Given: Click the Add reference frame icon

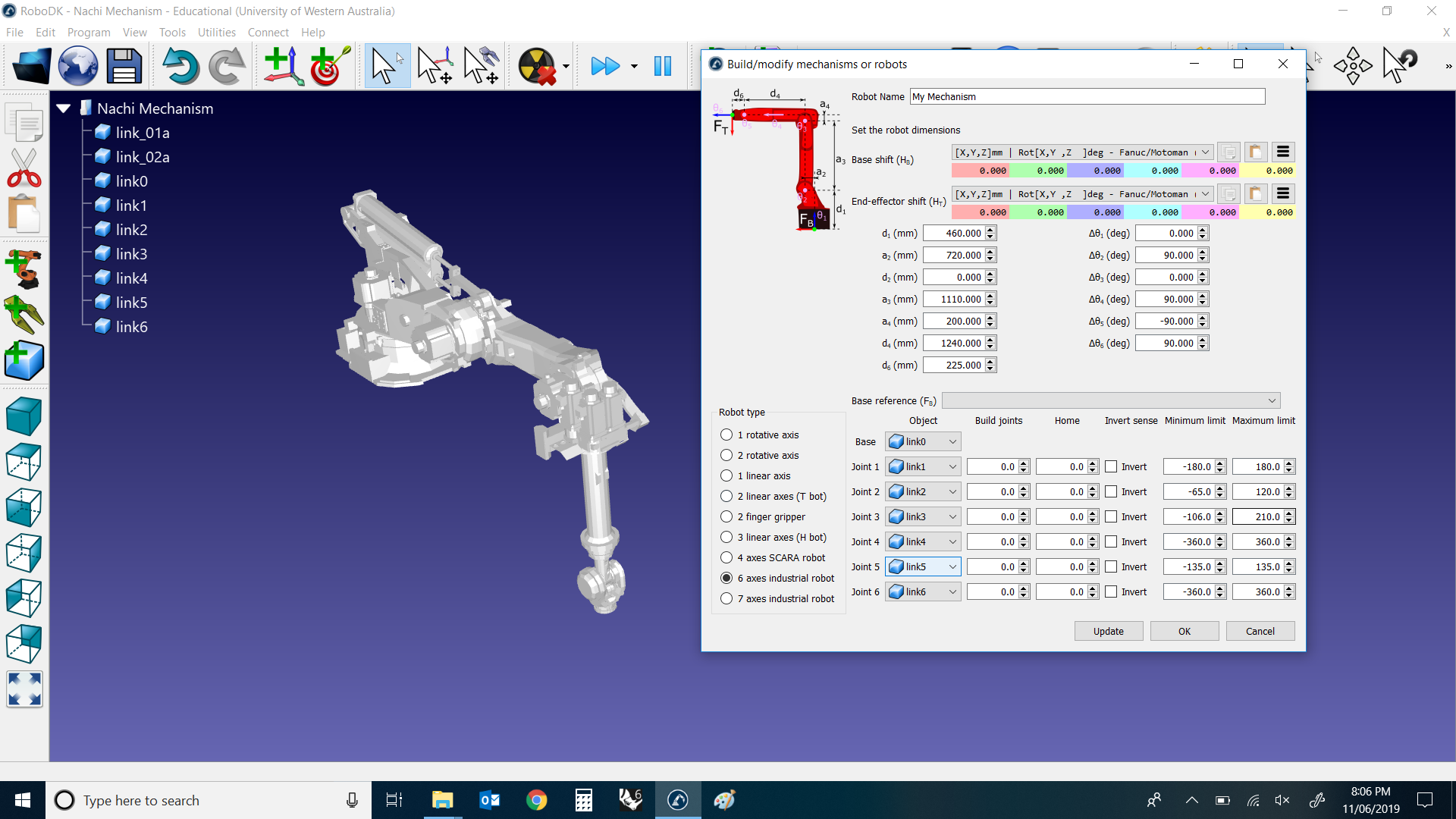Looking at the screenshot, I should 283,66.
